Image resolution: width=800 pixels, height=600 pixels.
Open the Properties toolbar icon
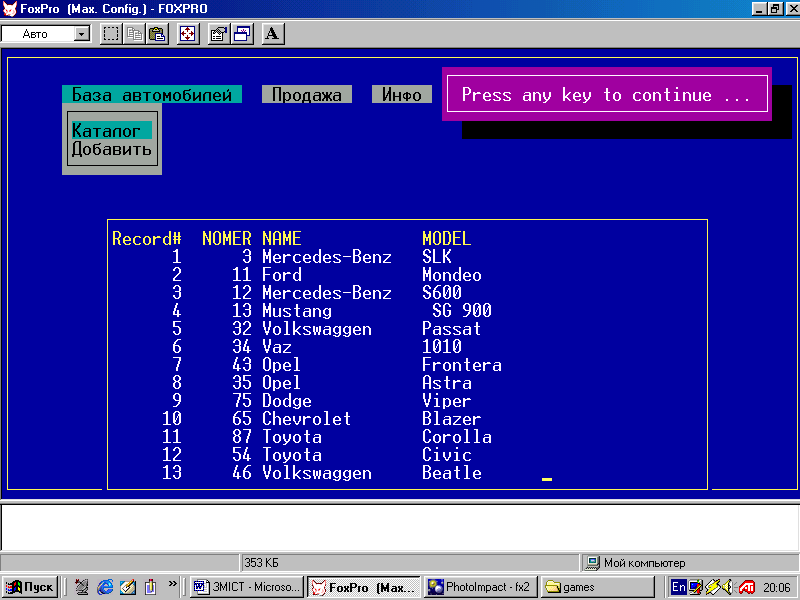point(218,34)
